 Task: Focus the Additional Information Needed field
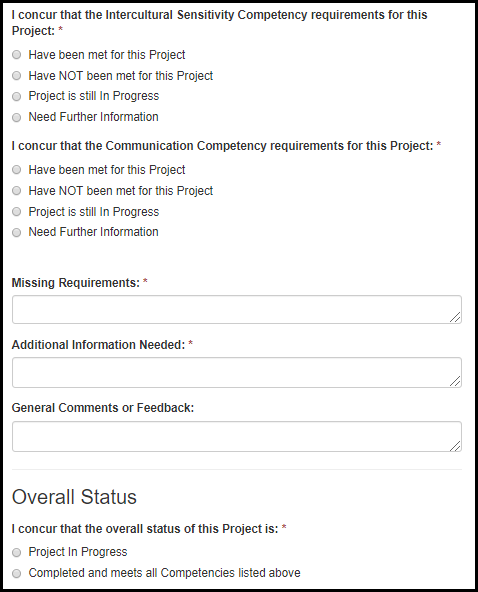237,373
